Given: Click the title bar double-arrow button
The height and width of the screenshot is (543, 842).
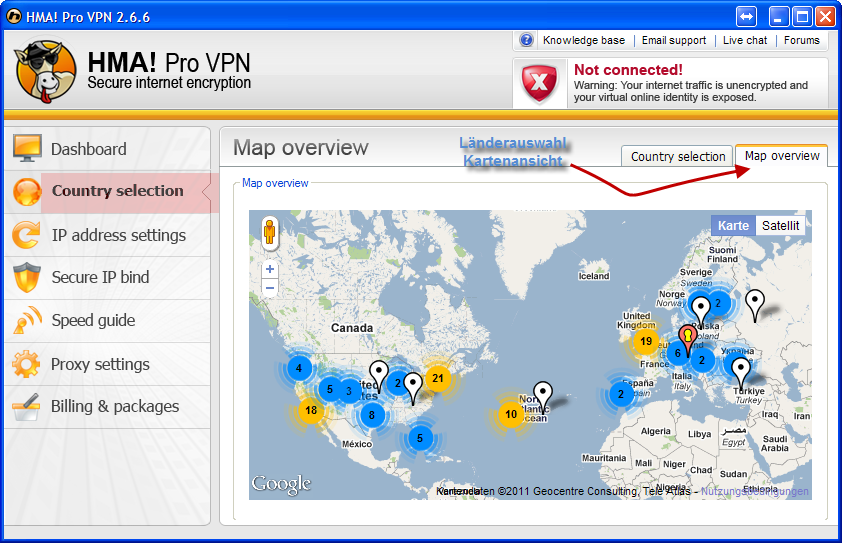Looking at the screenshot, I should pos(746,17).
